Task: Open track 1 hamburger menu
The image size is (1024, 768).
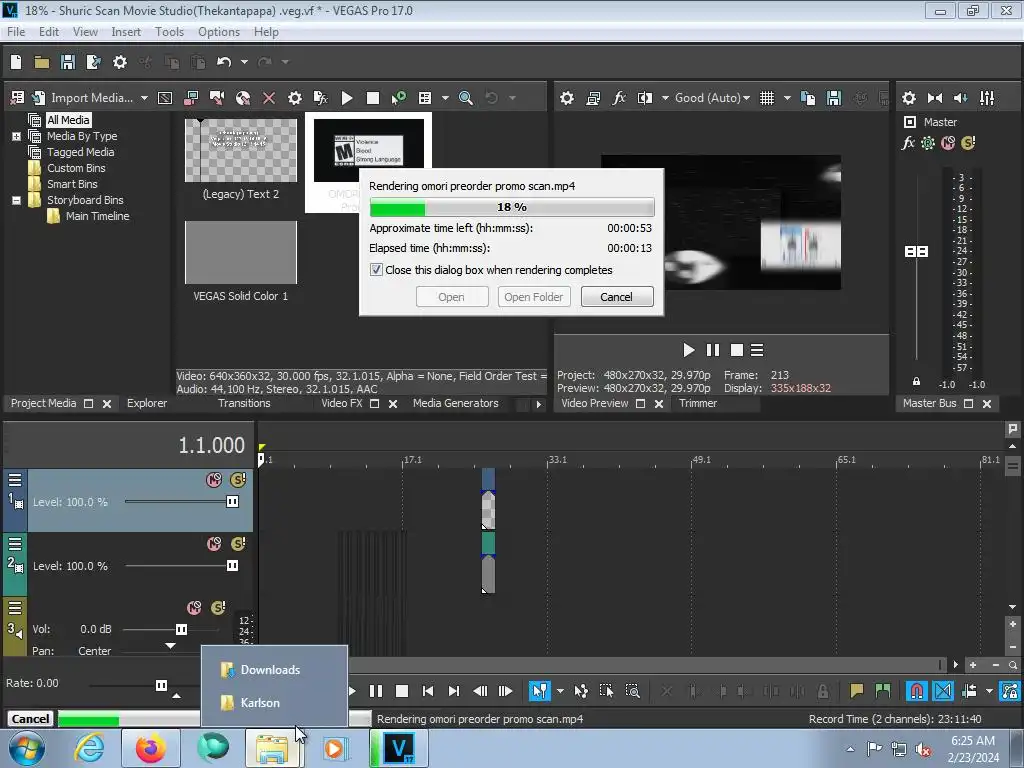Action: [14, 481]
